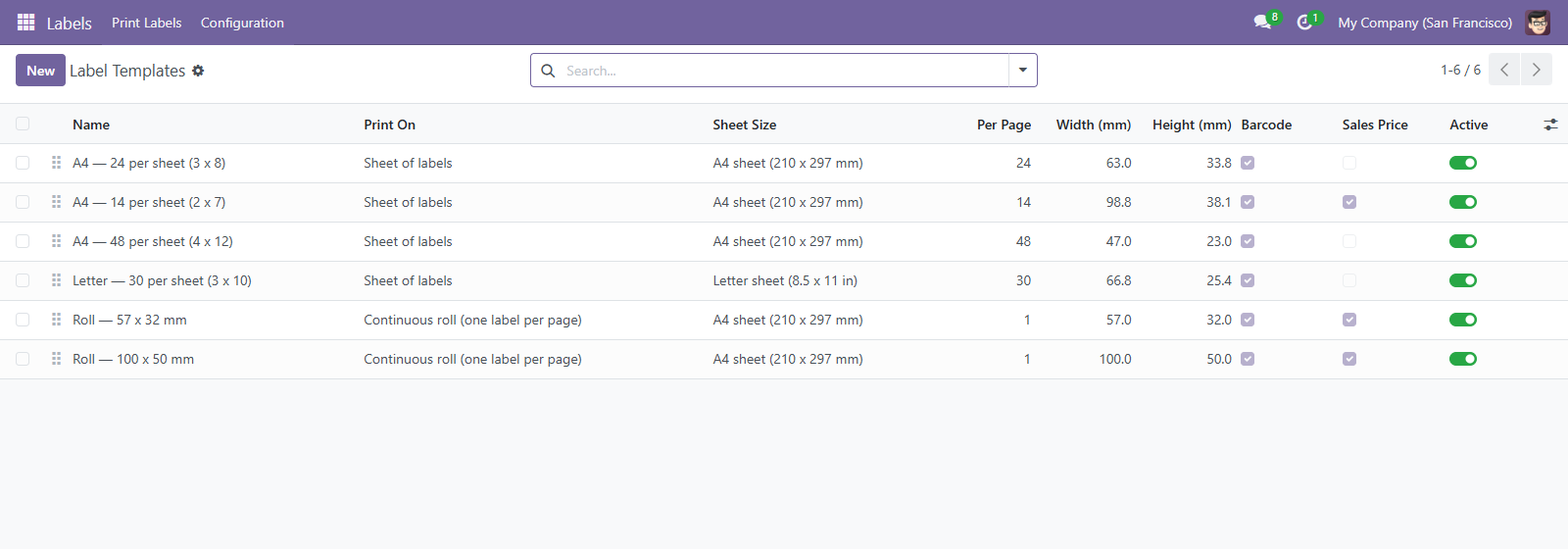Screen dimensions: 1568x549
Task: Toggle Barcode checkbox for A4 — 24 per sheet
Action: [1248, 163]
